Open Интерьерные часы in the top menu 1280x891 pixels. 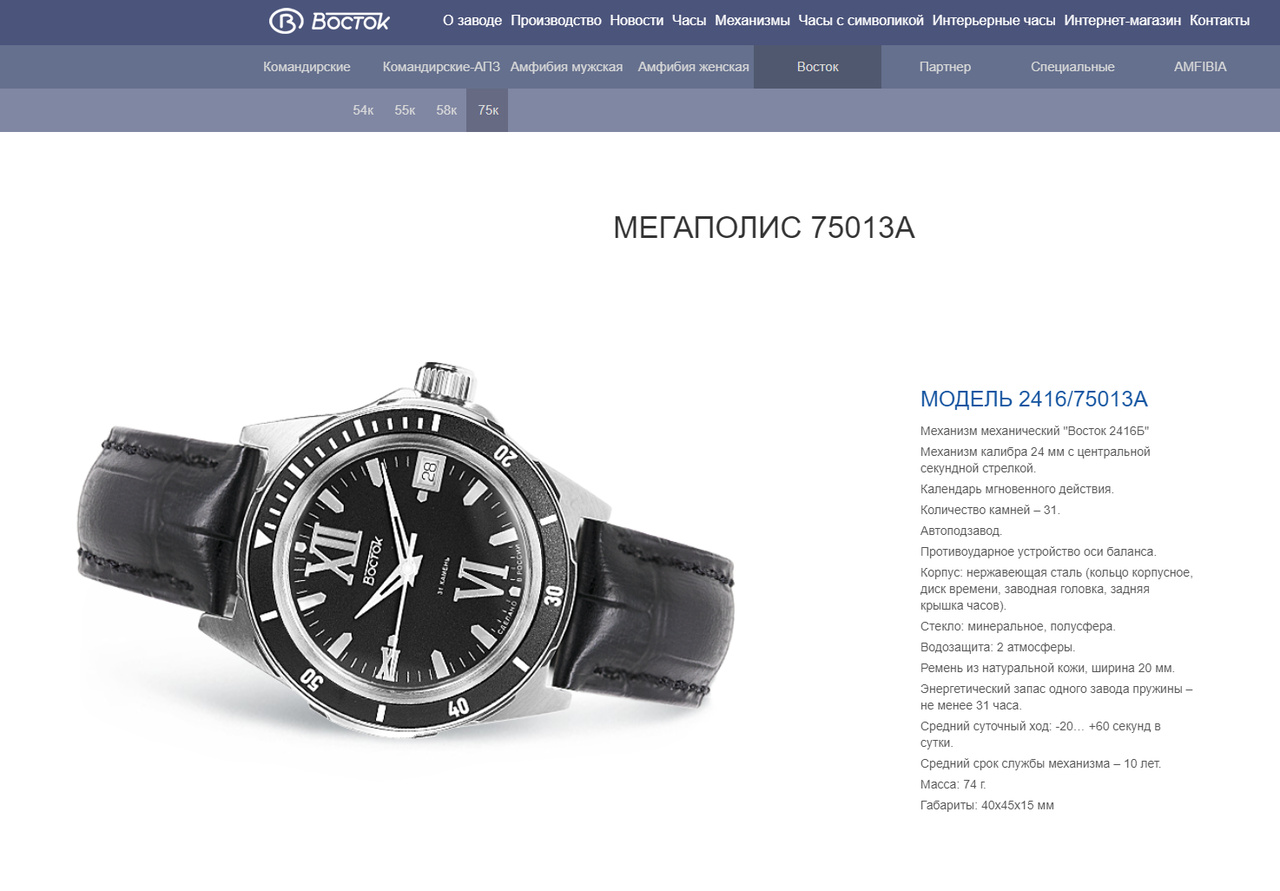(x=994, y=20)
